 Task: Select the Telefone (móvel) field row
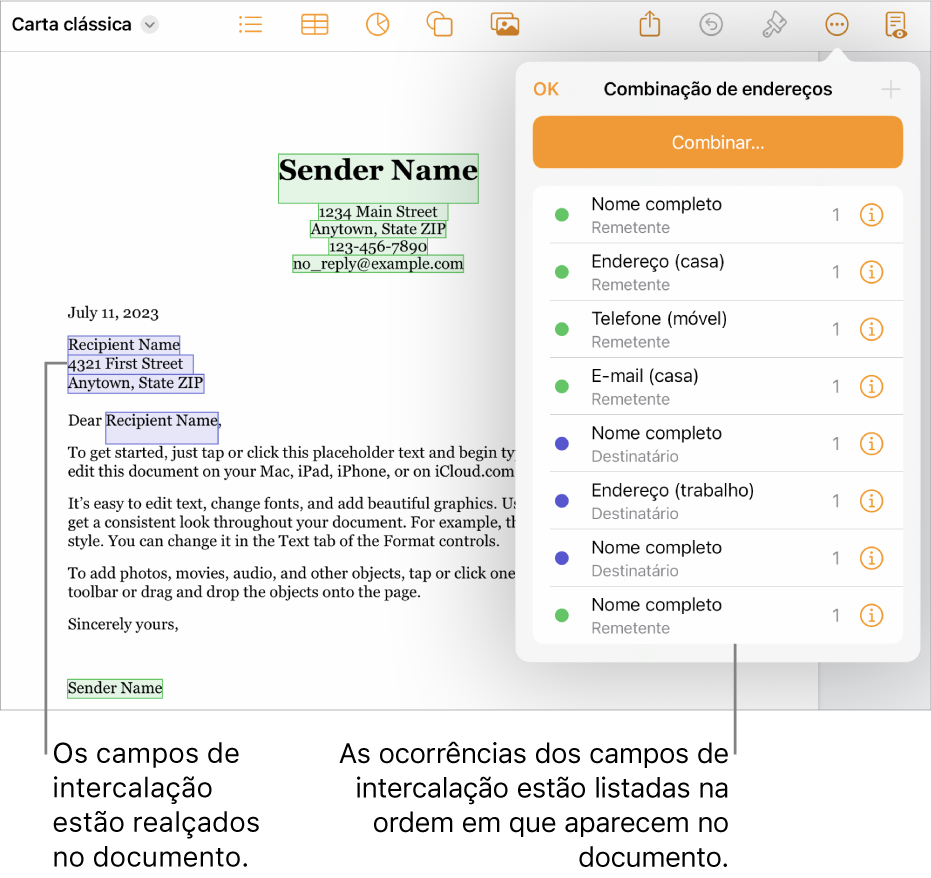(718, 329)
